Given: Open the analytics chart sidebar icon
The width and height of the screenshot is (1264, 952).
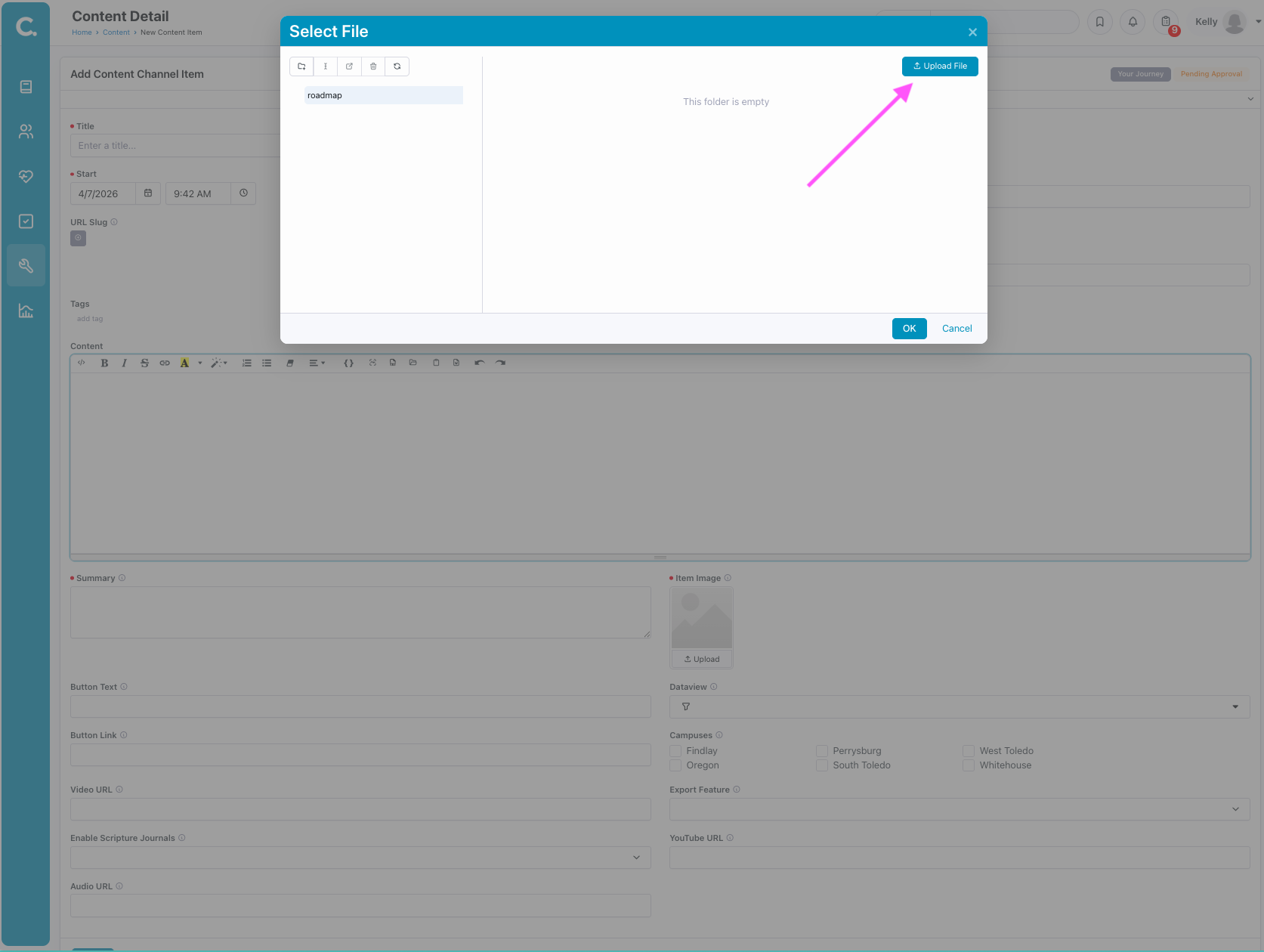Looking at the screenshot, I should (x=26, y=311).
